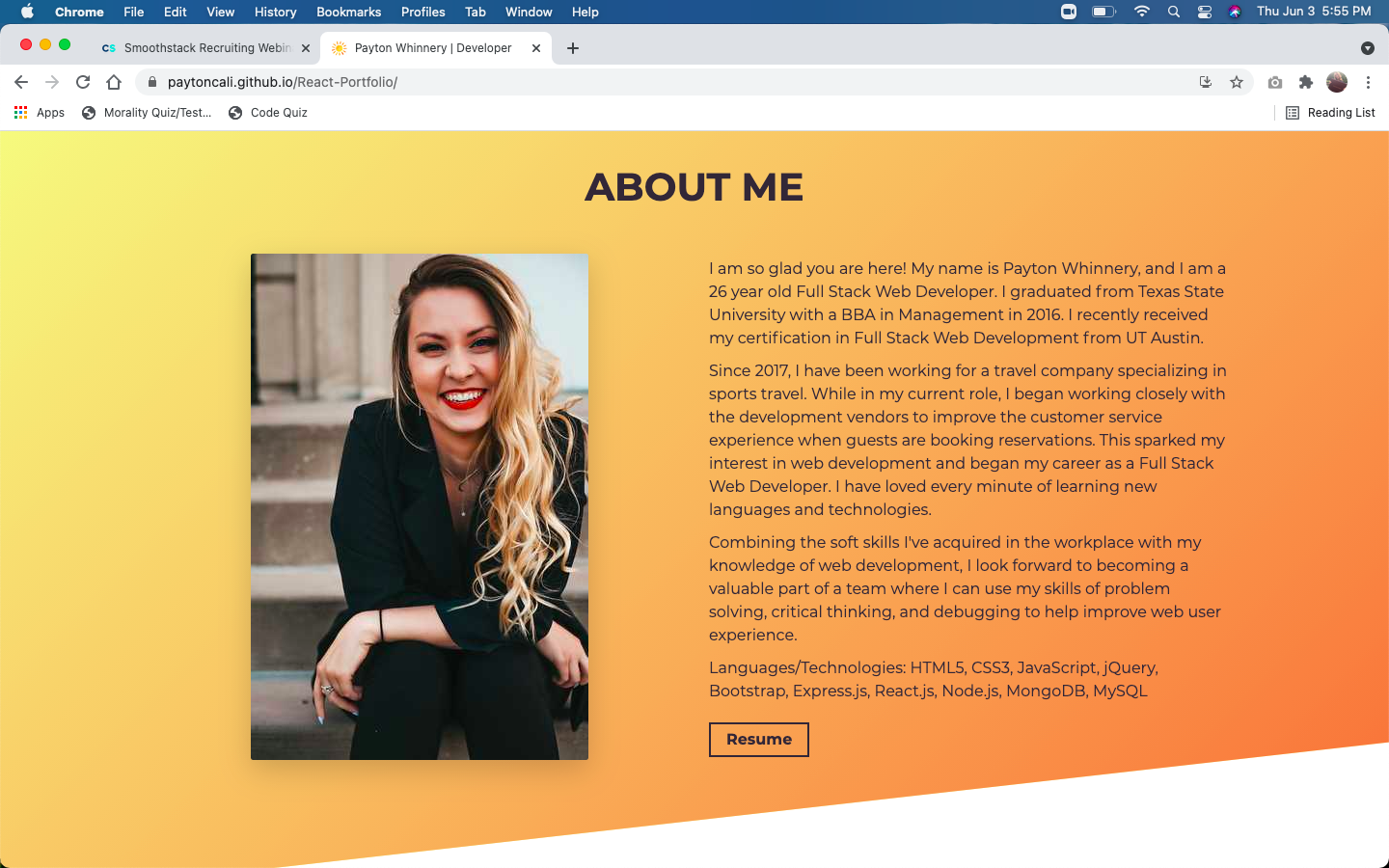Viewport: 1389px width, 868px height.
Task: Open the Chrome three-dot menu
Action: click(x=1368, y=82)
